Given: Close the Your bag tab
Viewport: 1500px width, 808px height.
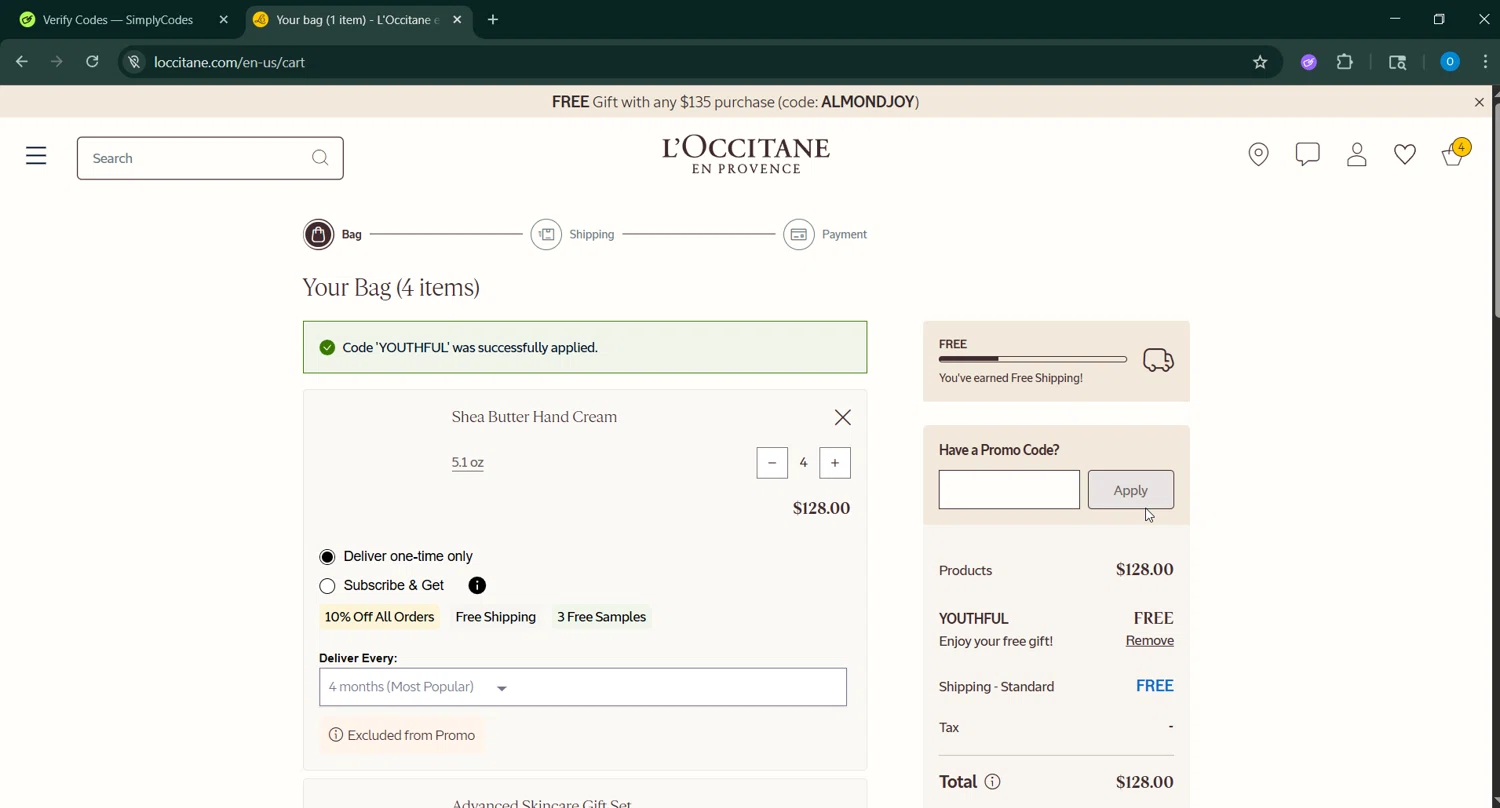Looking at the screenshot, I should click(457, 20).
